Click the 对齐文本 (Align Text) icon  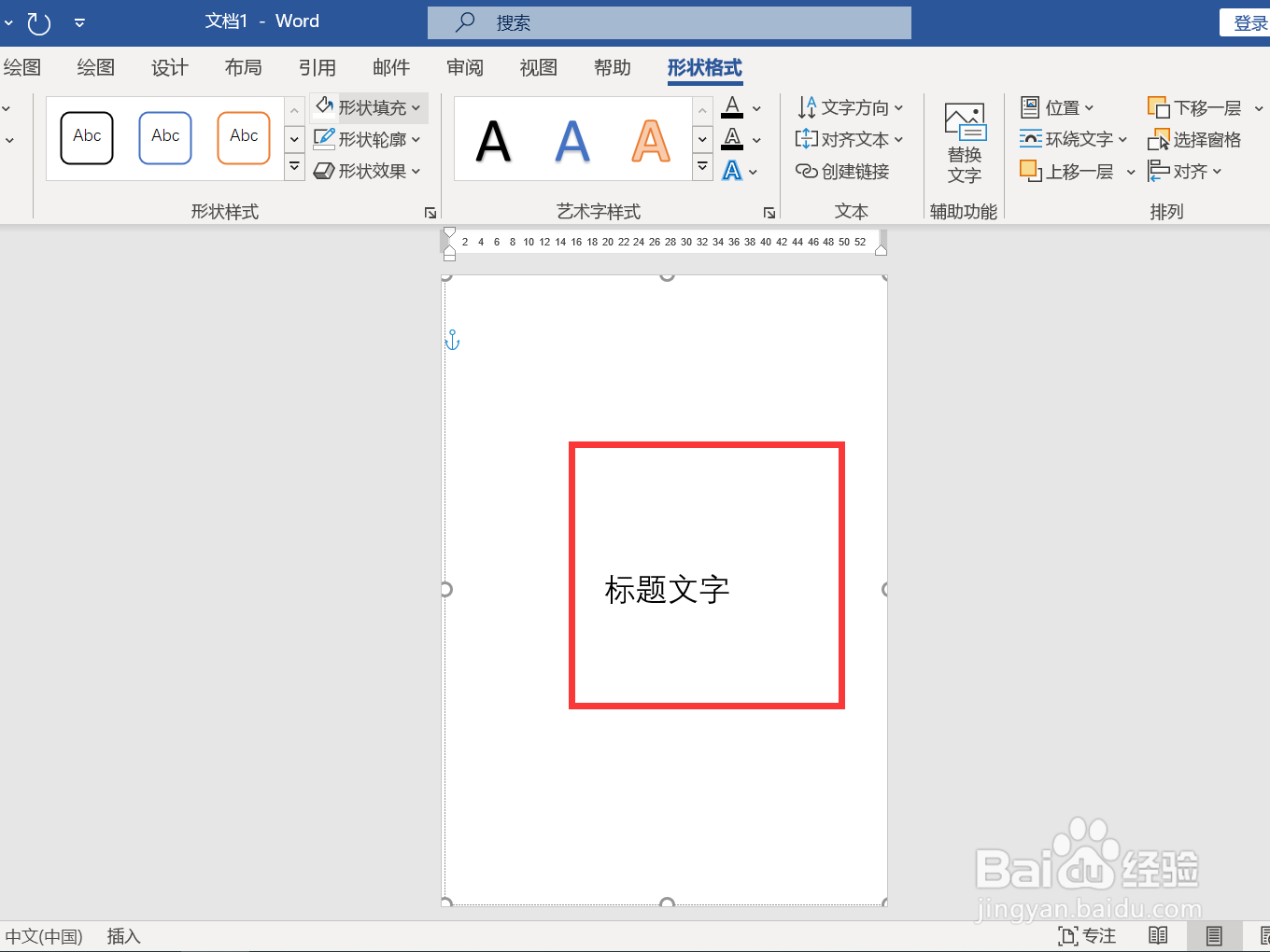808,139
